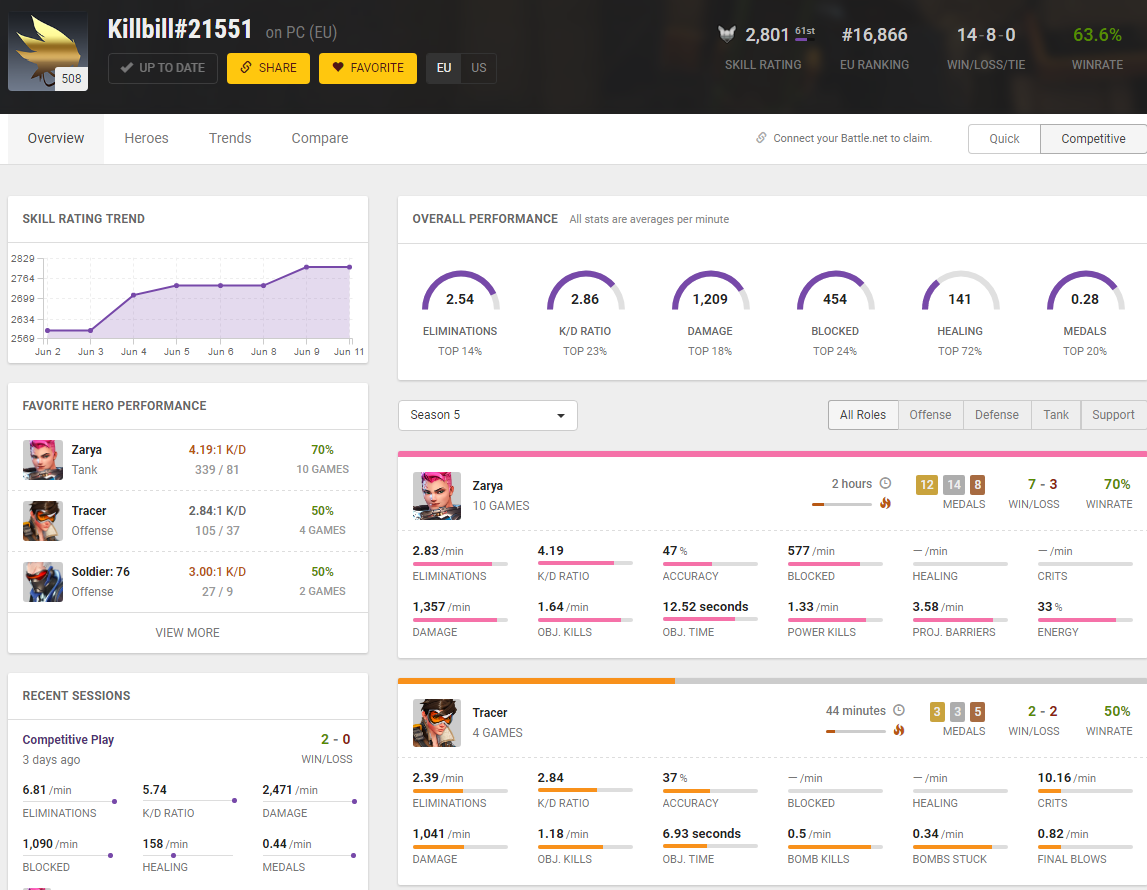Image resolution: width=1147 pixels, height=890 pixels.
Task: Filter heroes by Tank role
Action: point(1056,415)
